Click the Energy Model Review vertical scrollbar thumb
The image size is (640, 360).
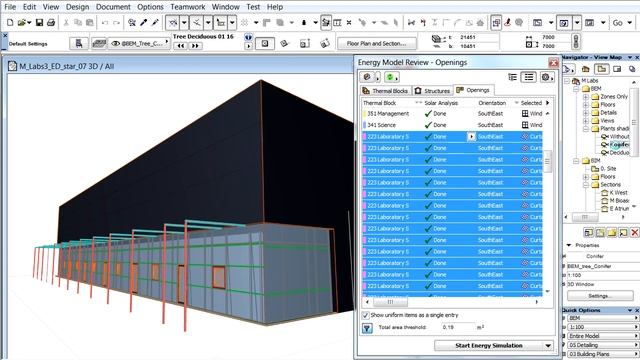(x=547, y=161)
